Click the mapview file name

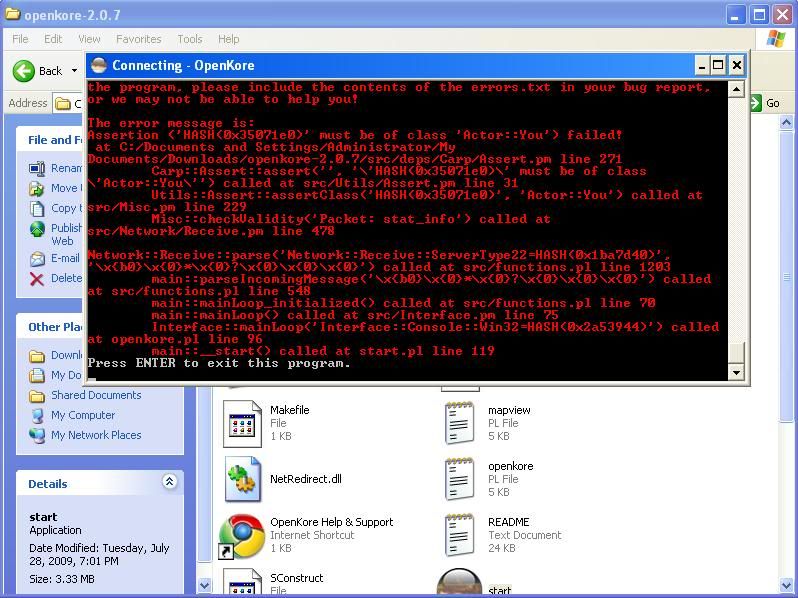[509, 410]
